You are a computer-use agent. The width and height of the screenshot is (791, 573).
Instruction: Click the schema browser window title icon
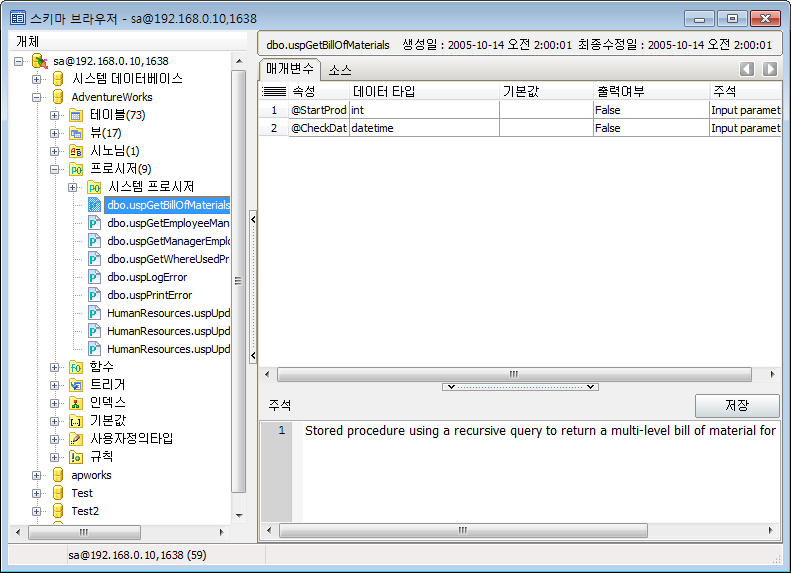click(18, 19)
